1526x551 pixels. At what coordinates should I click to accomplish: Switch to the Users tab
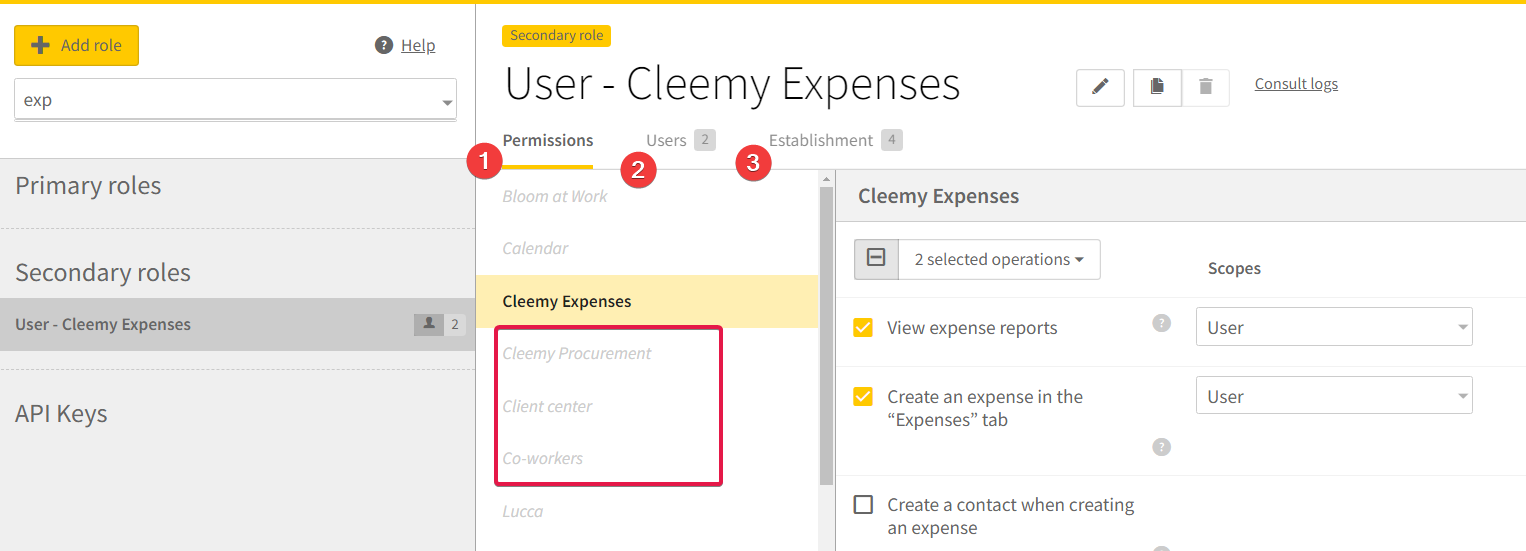[666, 141]
